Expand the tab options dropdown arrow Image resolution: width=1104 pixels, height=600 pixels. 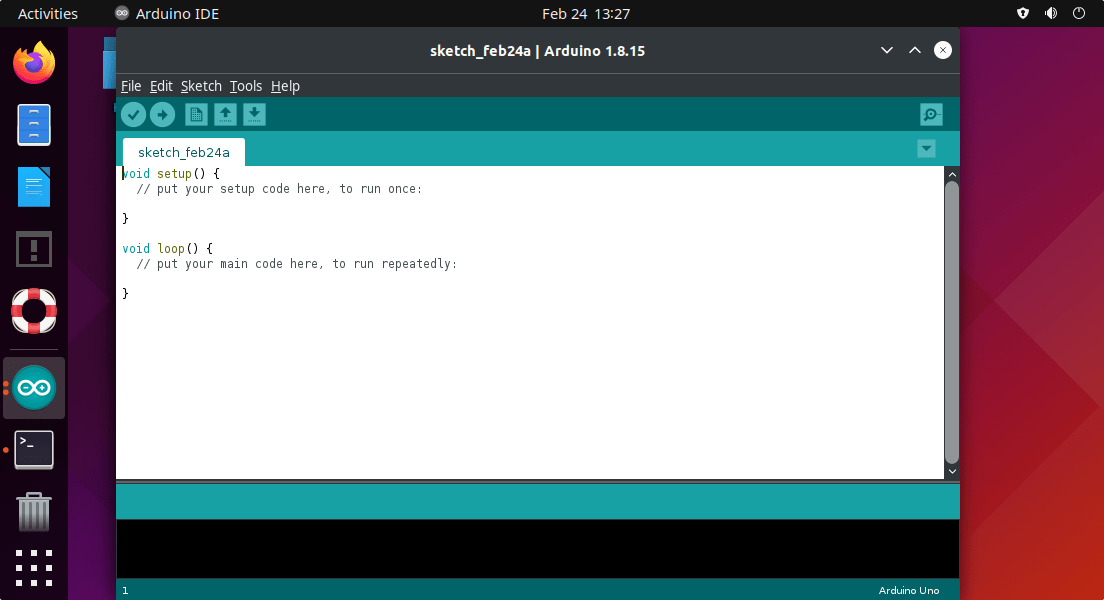pos(926,149)
